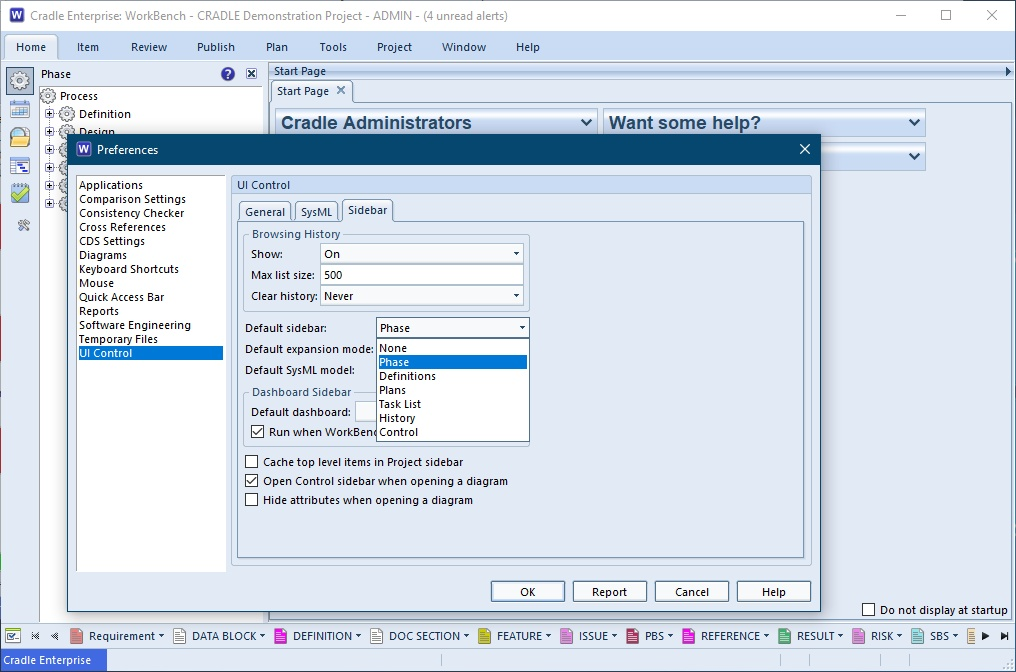Step quick access bar forward one
Image resolution: width=1016 pixels, height=672 pixels.
click(x=986, y=636)
